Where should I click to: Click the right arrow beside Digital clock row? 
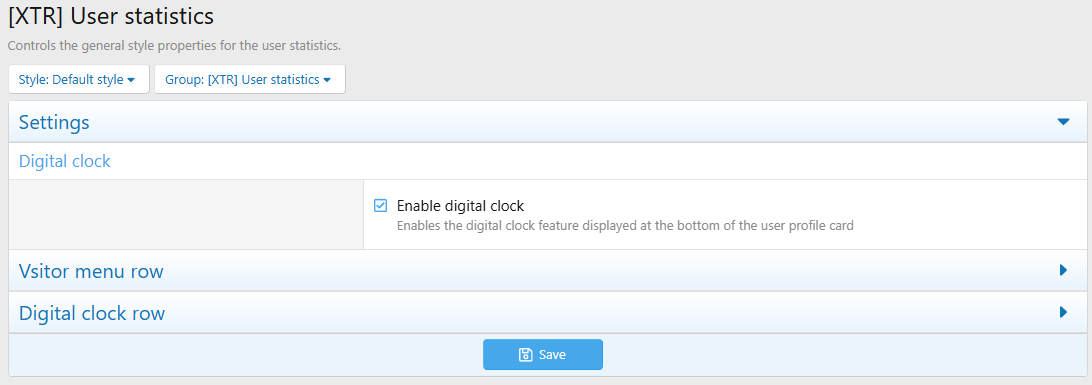click(1063, 312)
